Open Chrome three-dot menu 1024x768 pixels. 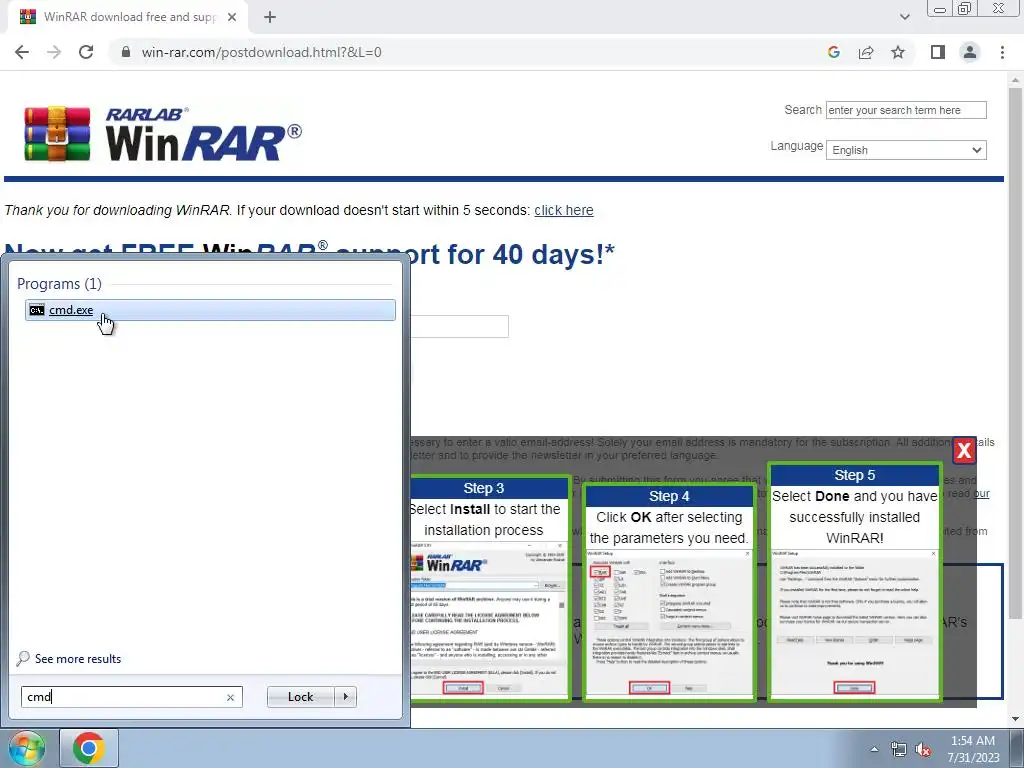coord(1002,52)
